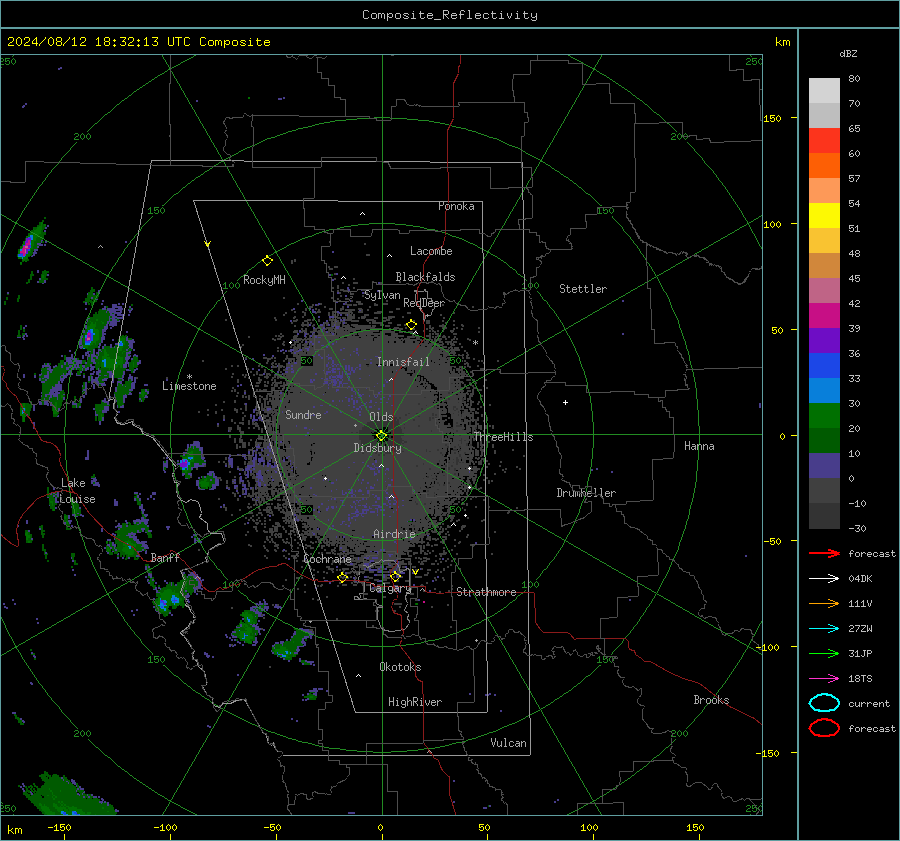
Task: Click the Brooks town label
Action: [x=711, y=700]
